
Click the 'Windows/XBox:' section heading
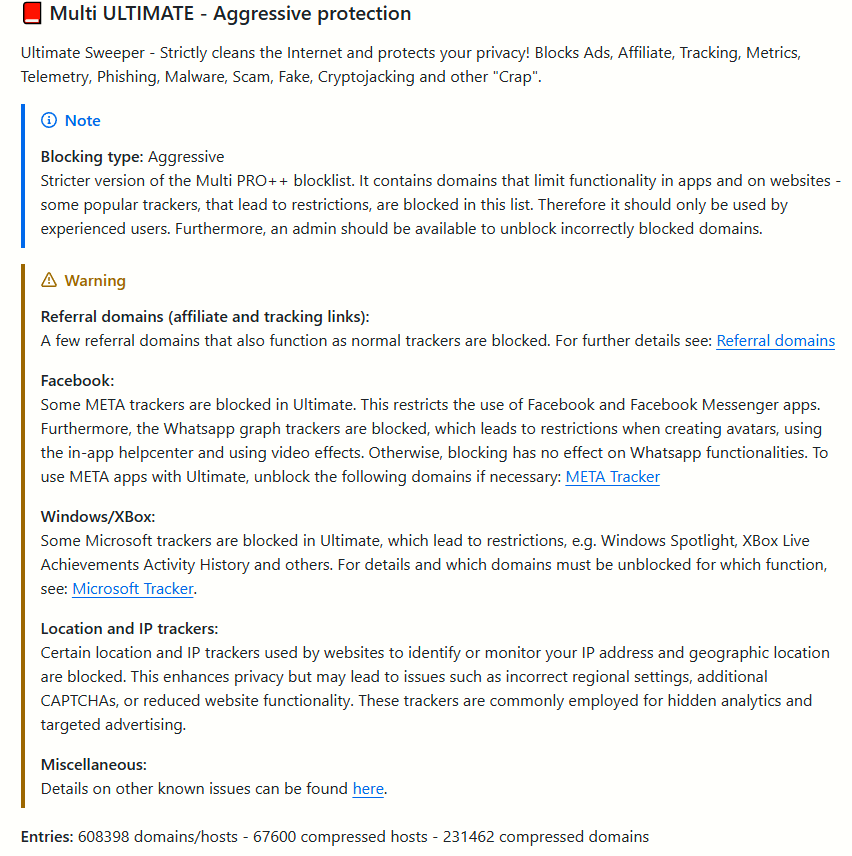pos(98,516)
